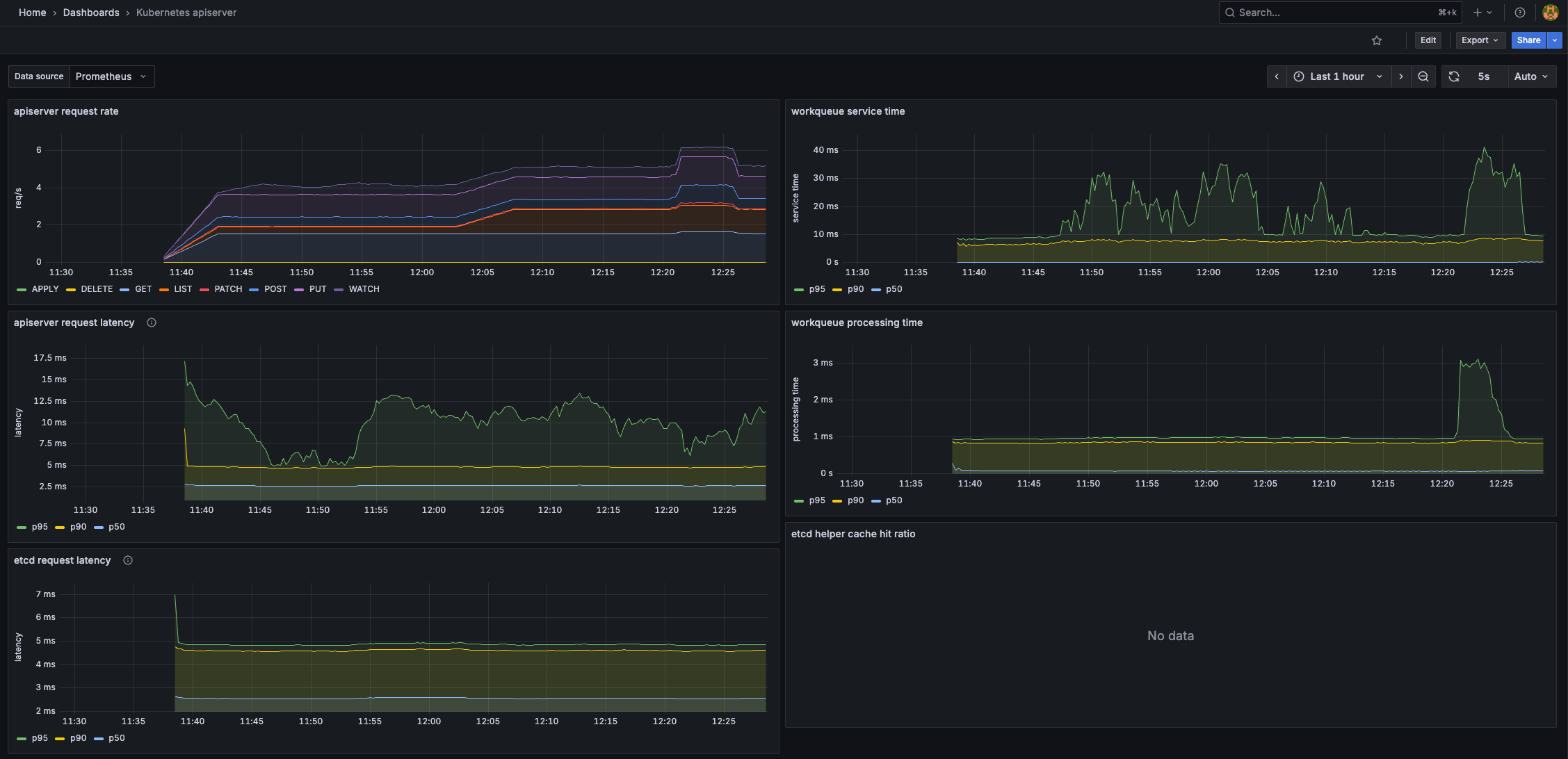The width and height of the screenshot is (1568, 759).
Task: Go to Dashboards breadcrumb
Action: click(91, 13)
